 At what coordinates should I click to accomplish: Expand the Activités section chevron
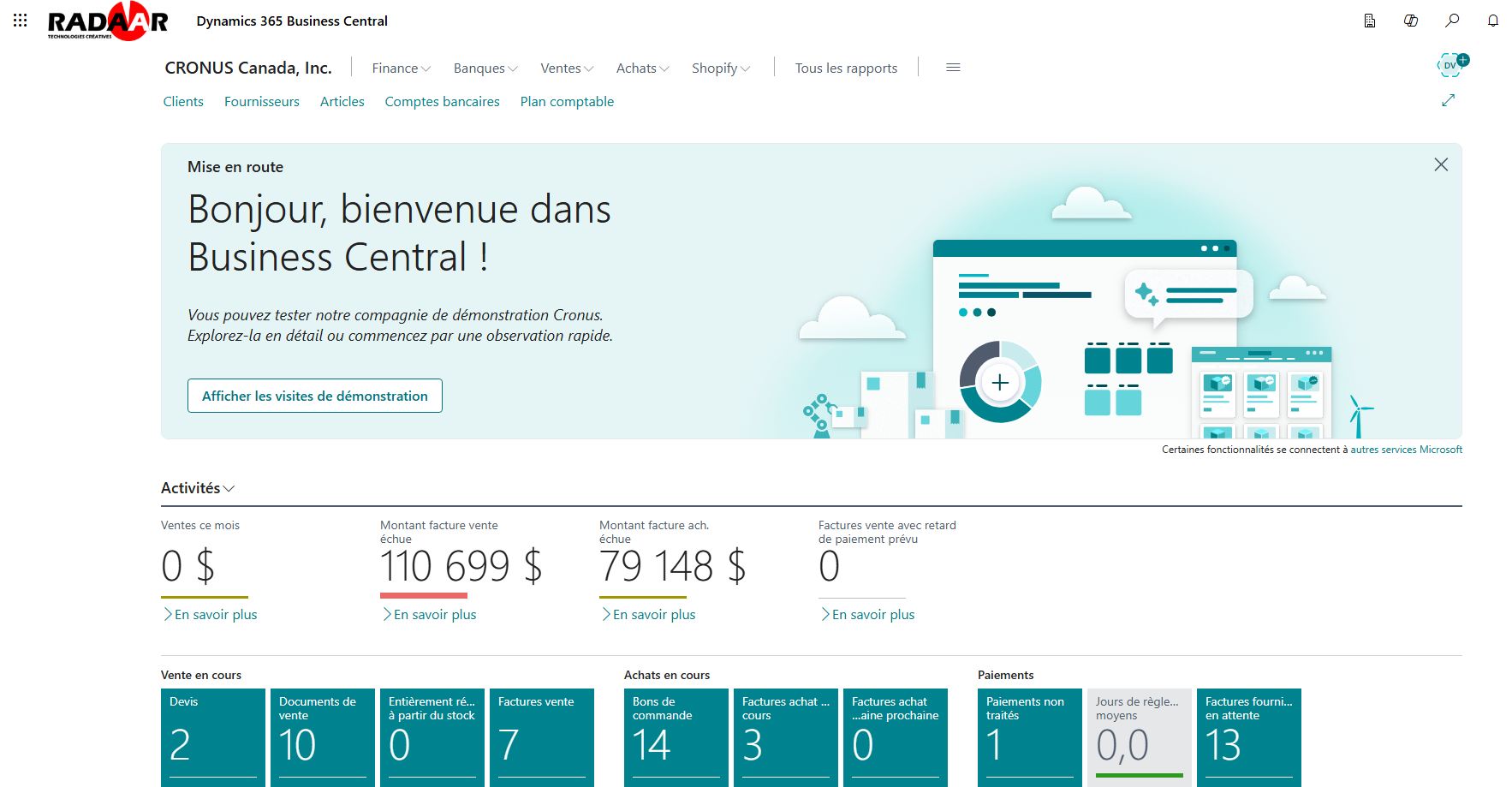pyautogui.click(x=229, y=488)
